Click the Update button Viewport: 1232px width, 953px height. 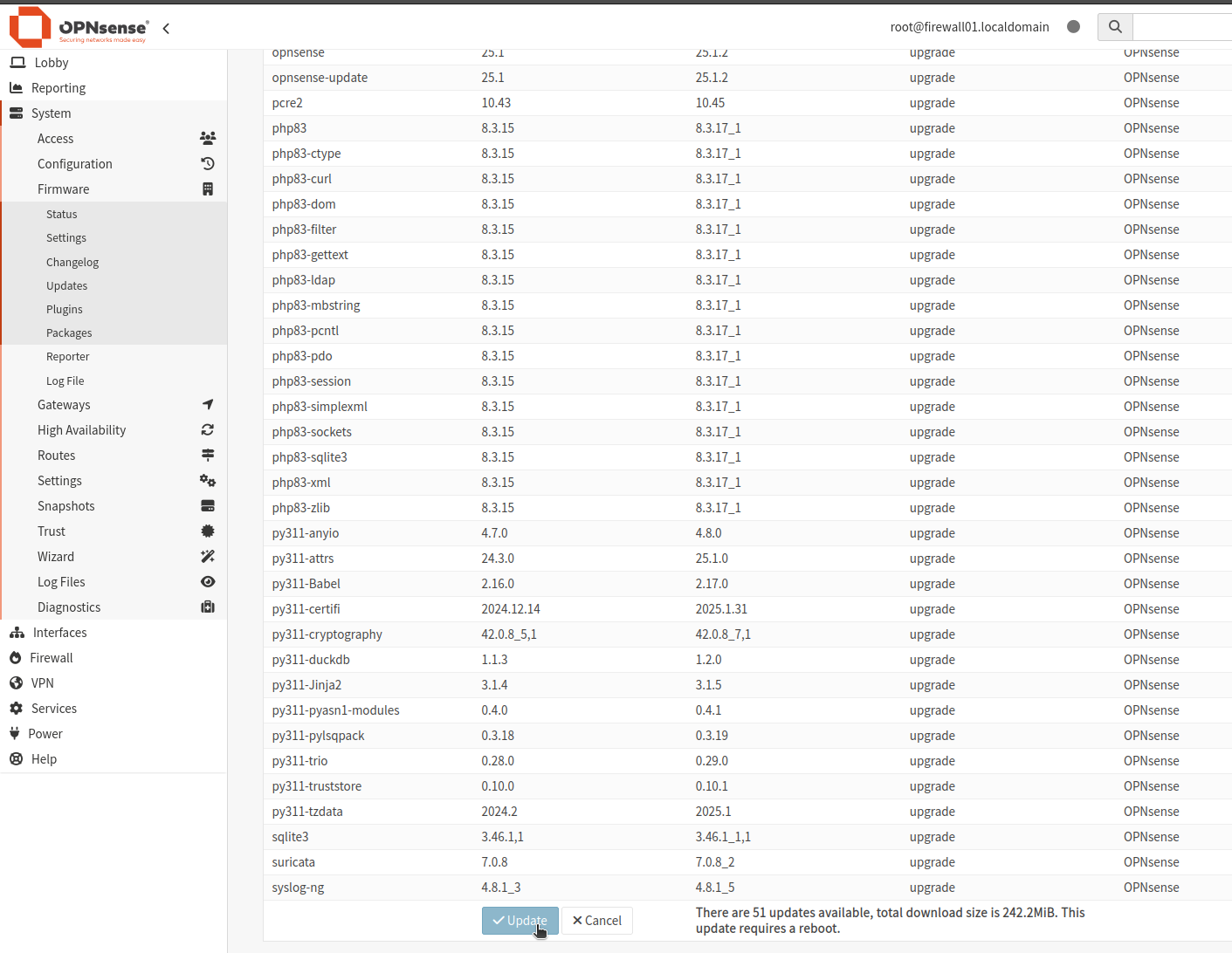coord(520,921)
